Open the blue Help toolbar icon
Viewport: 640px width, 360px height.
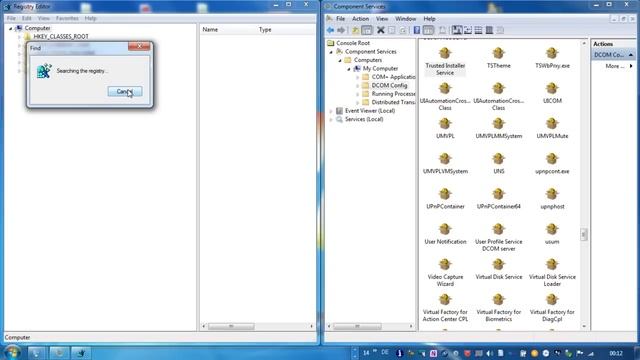click(417, 30)
